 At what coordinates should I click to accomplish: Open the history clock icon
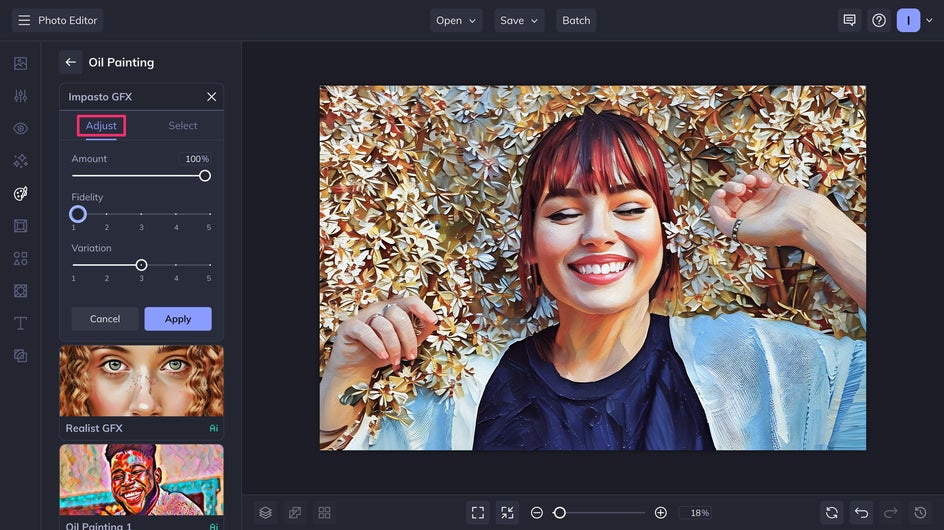tap(921, 513)
